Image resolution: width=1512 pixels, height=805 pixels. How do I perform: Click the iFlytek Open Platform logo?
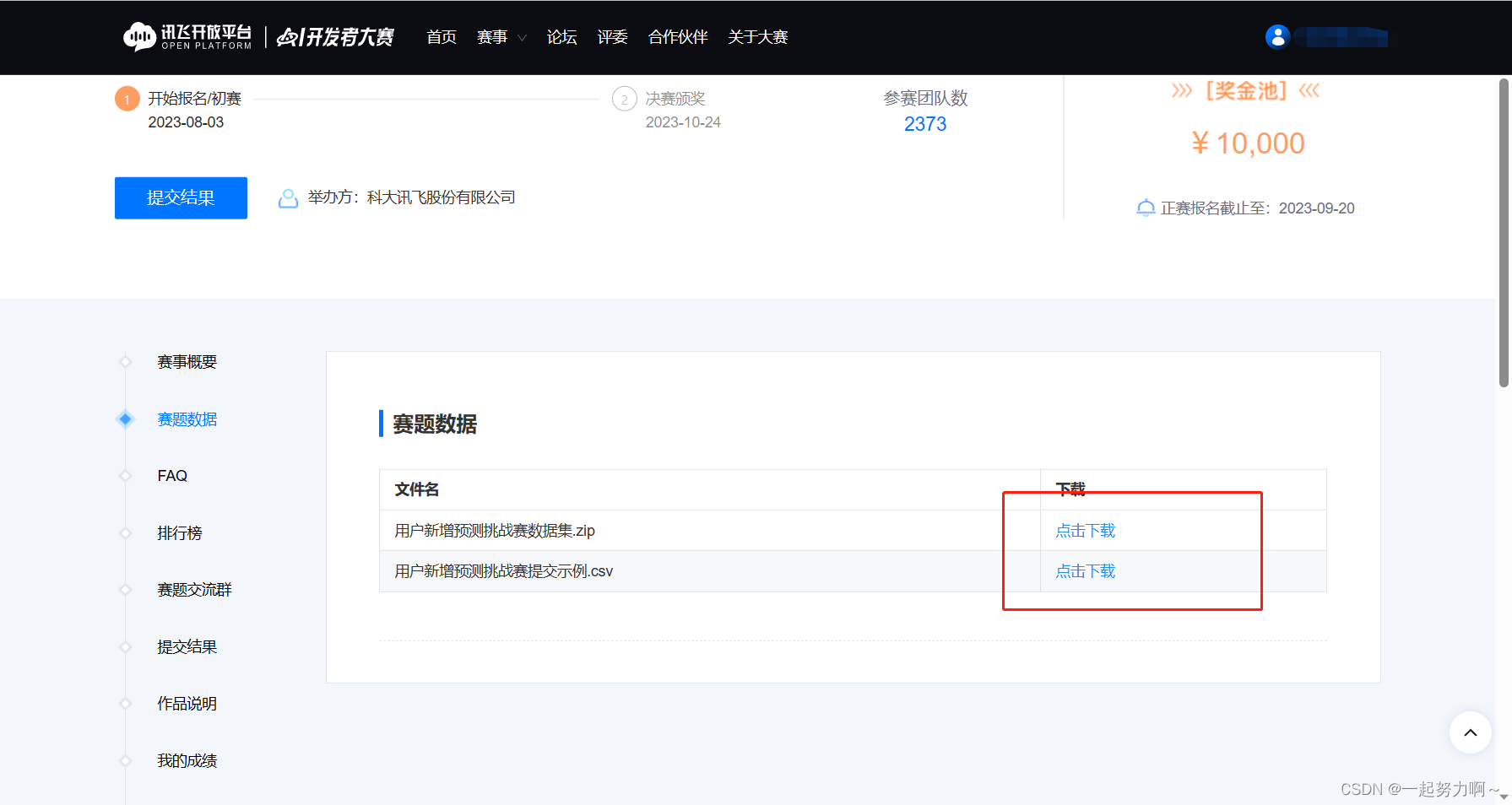tap(187, 37)
